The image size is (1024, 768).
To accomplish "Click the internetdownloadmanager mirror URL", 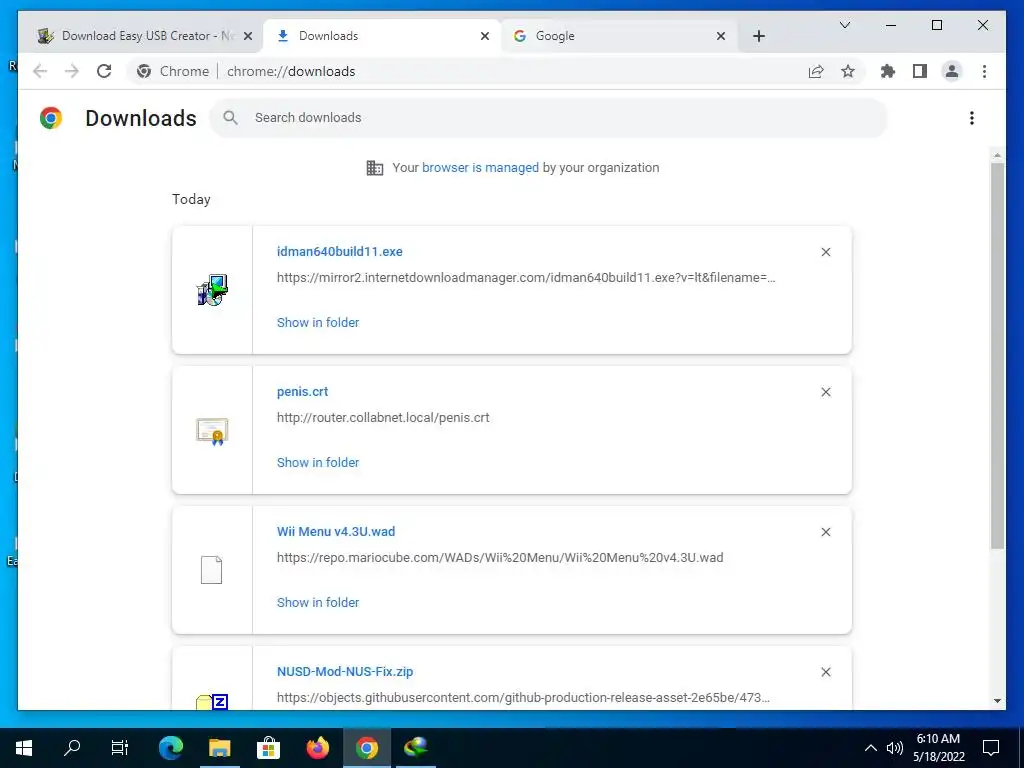I will point(526,278).
